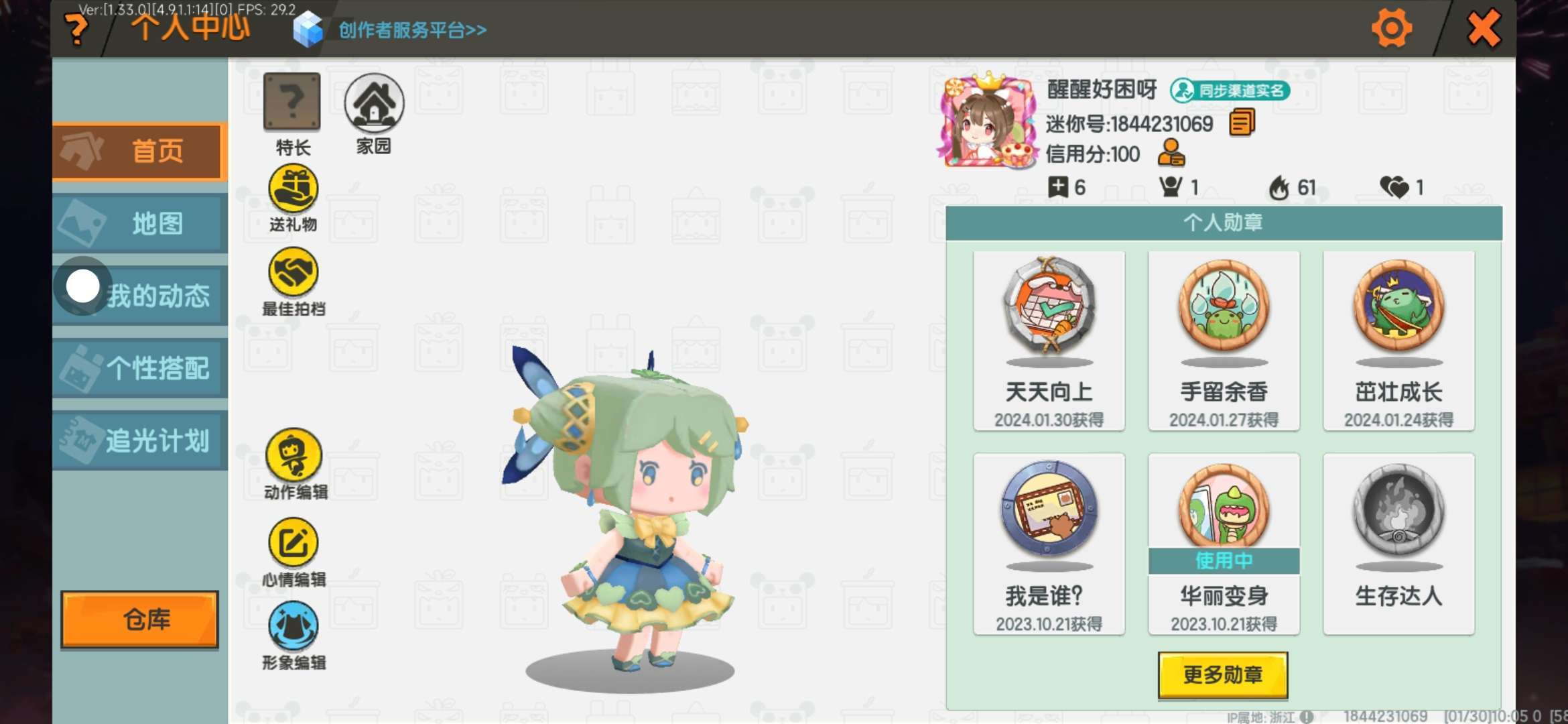Select the 华丽变身 medal in use
1568x724 pixels.
1224,544
